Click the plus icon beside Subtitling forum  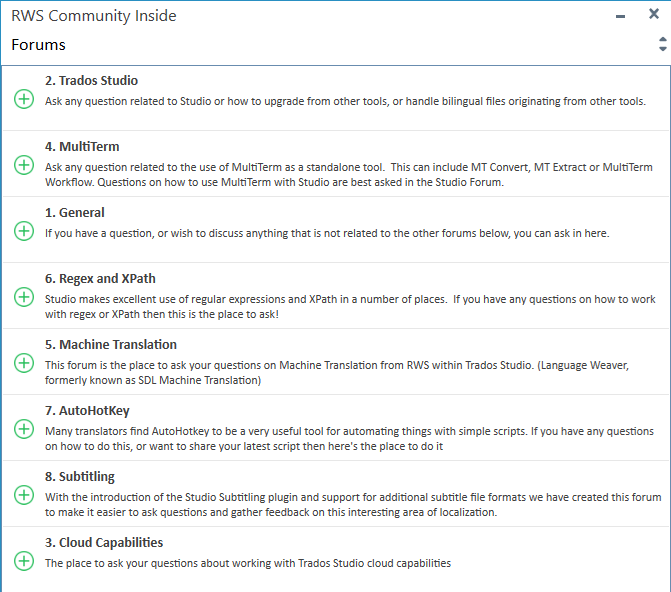click(24, 494)
